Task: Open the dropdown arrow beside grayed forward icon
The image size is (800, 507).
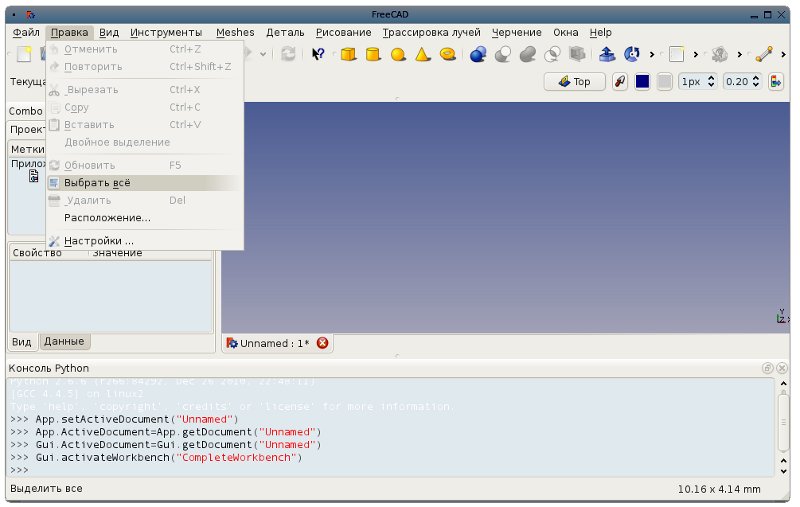Action: tap(263, 54)
